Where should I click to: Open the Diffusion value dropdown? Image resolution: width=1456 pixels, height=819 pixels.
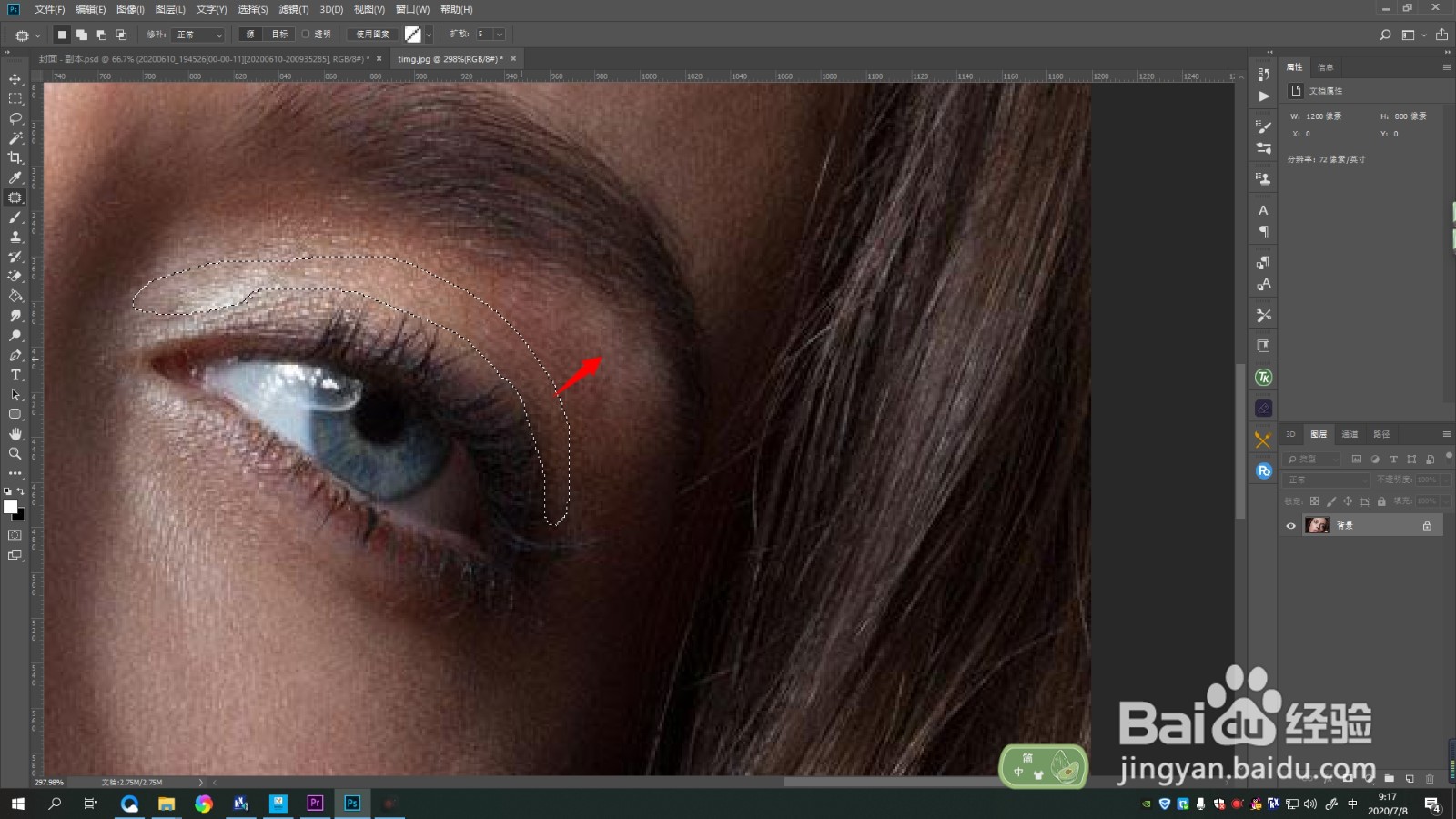(x=500, y=35)
